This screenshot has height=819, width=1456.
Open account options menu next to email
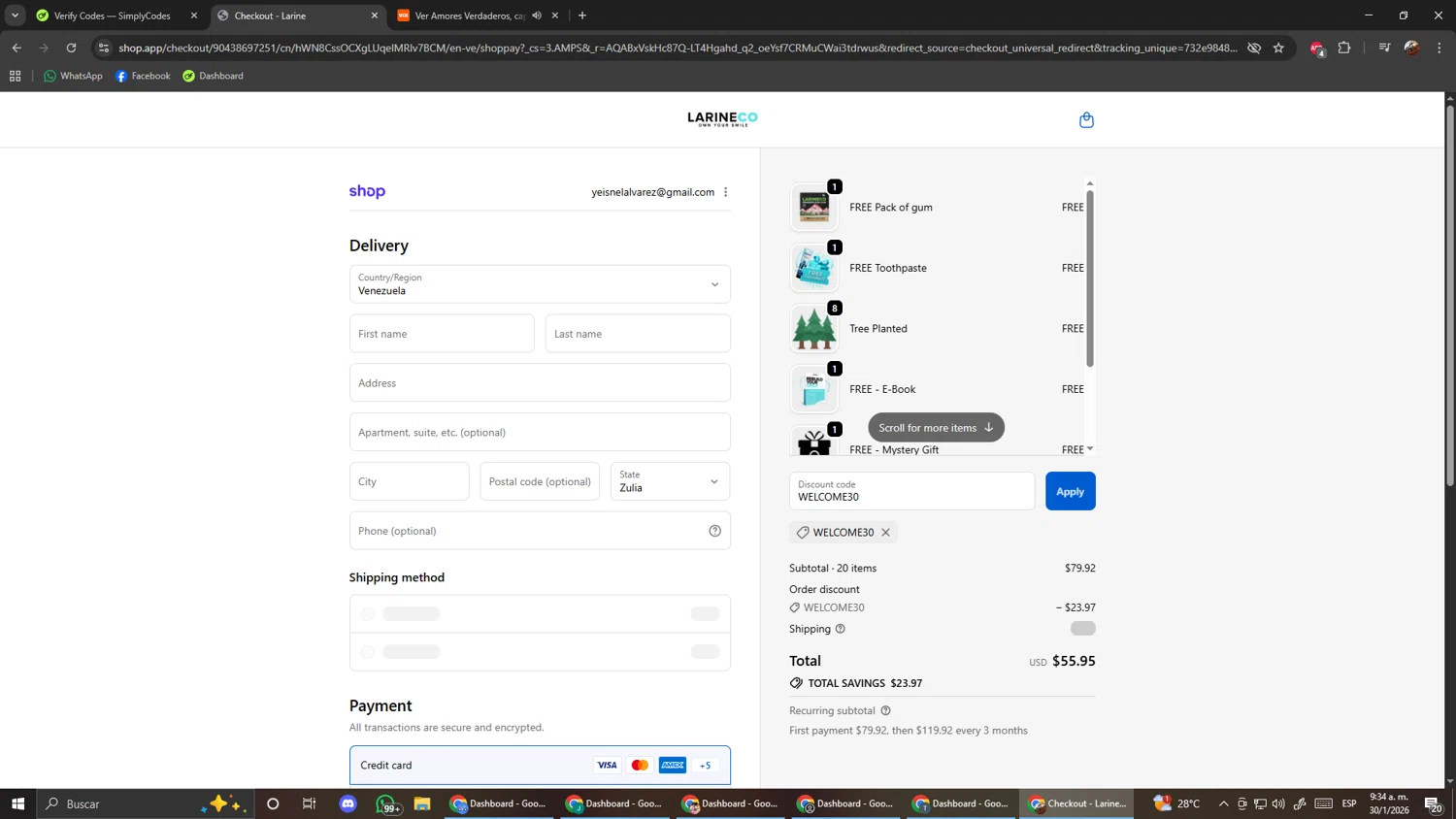pyautogui.click(x=725, y=192)
